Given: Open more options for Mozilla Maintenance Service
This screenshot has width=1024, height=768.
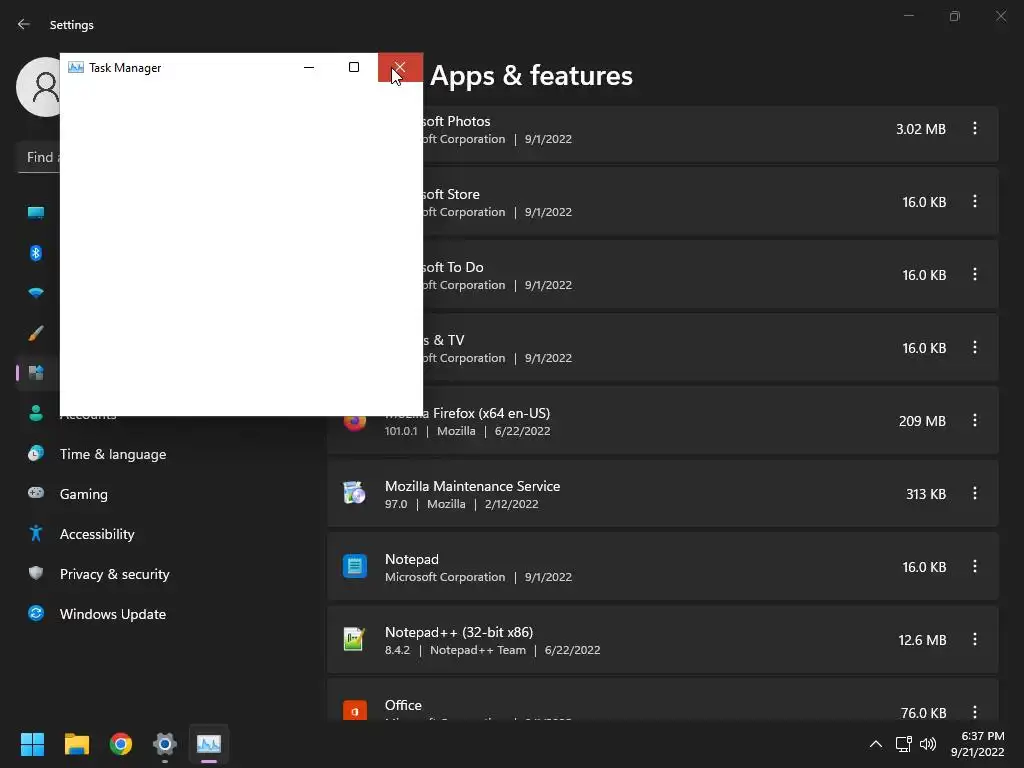Looking at the screenshot, I should tap(975, 493).
